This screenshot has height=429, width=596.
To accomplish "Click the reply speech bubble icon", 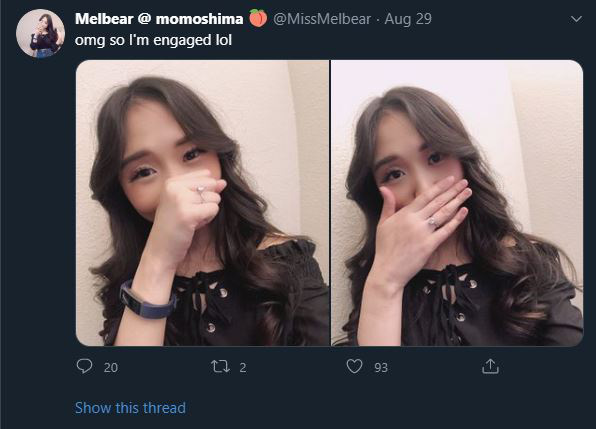I will pyautogui.click(x=84, y=366).
